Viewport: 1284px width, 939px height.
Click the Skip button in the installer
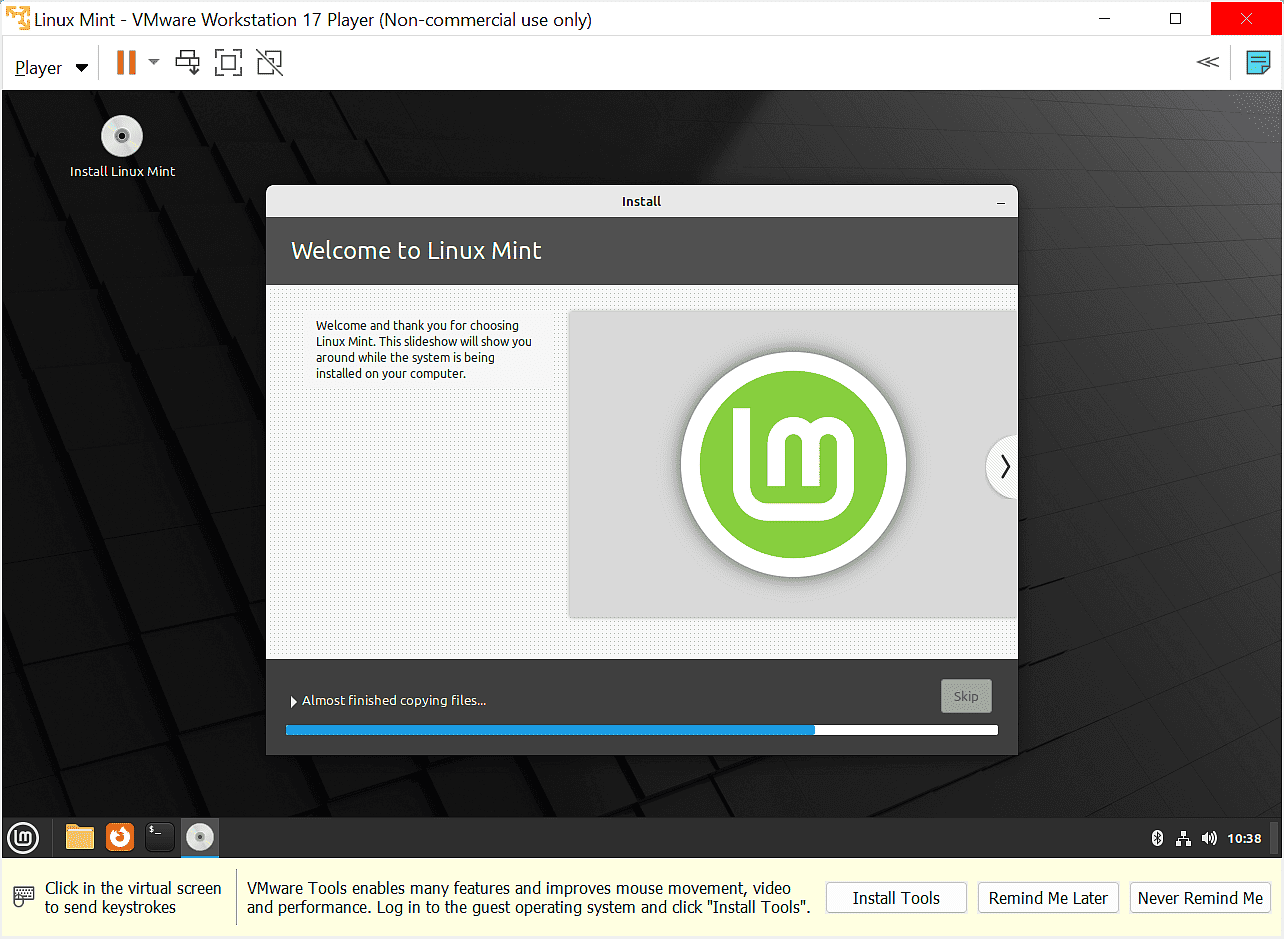(965, 695)
